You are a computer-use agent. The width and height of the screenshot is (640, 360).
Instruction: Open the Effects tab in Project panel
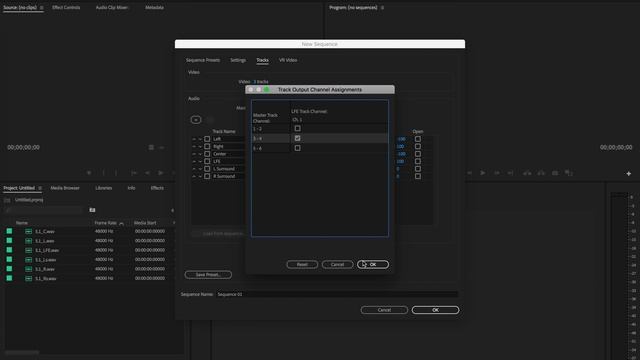click(157, 188)
